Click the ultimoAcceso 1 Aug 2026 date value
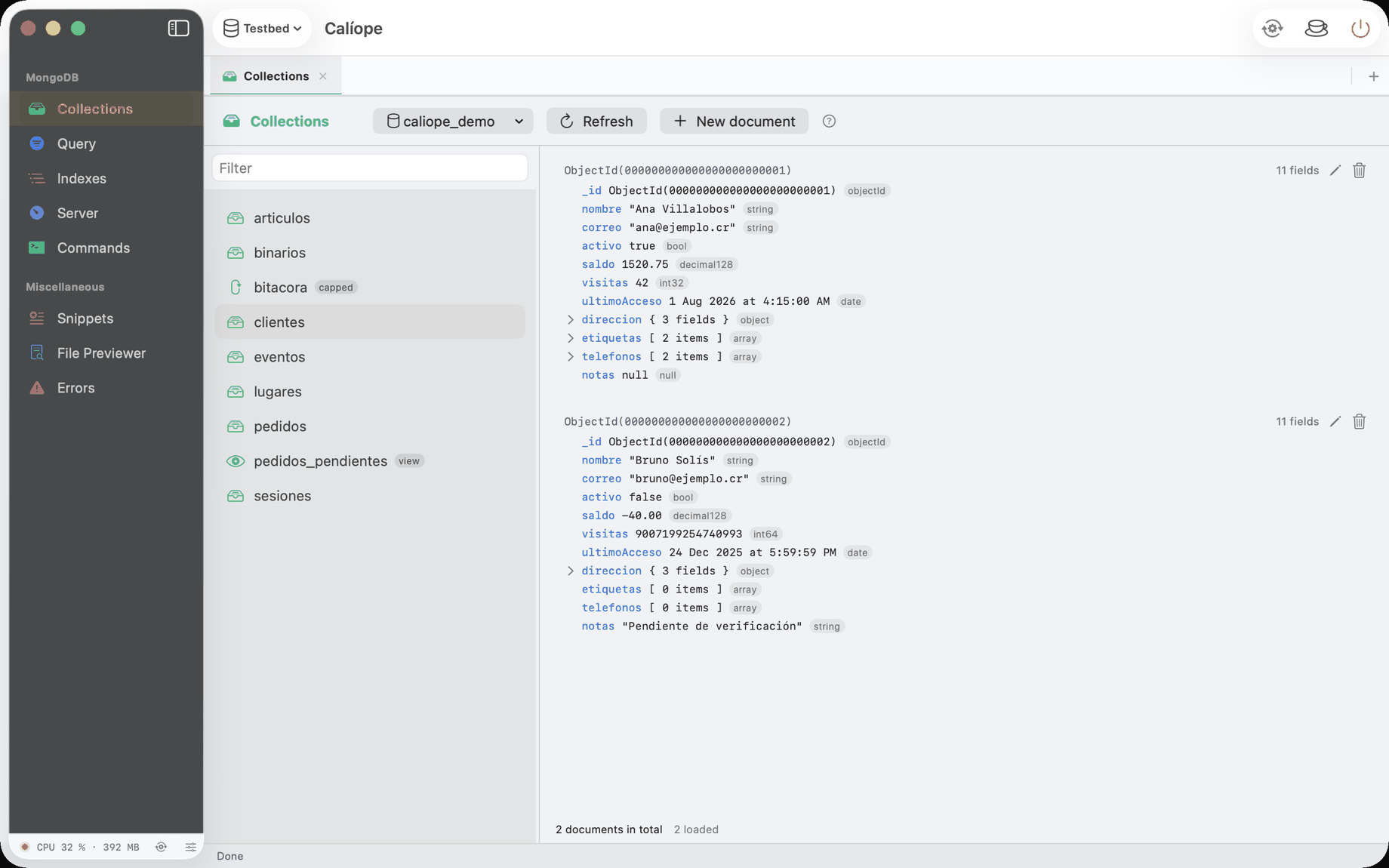Screen dimensions: 1389x868 click(749, 302)
